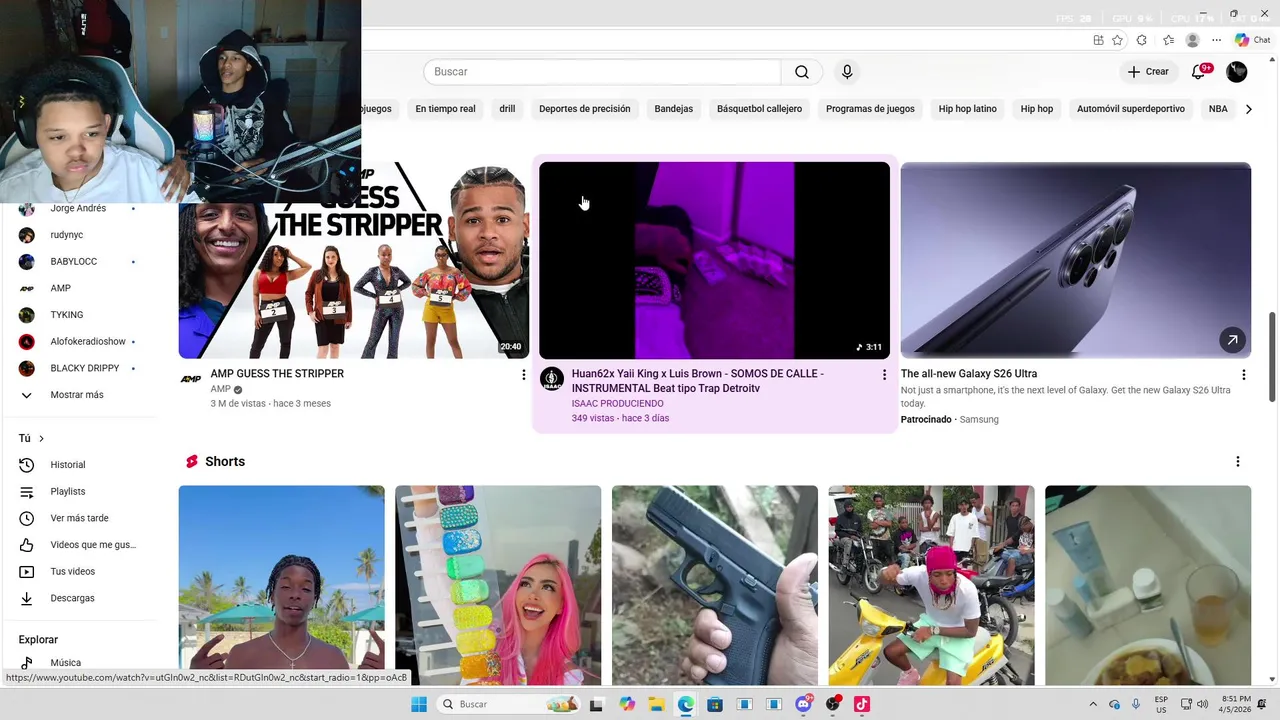Open The all-new Galaxy S26 Ultra link

[969, 374]
